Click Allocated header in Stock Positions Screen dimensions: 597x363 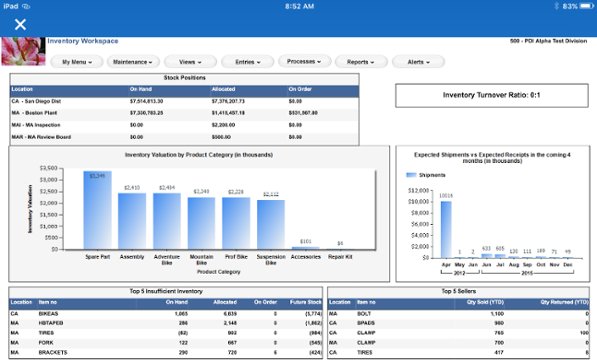pos(223,89)
